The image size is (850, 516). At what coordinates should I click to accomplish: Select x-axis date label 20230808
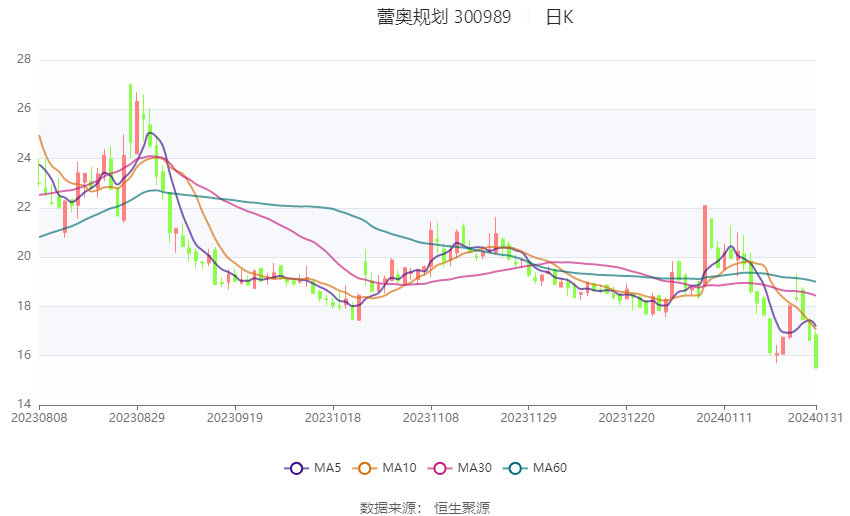(x=39, y=418)
